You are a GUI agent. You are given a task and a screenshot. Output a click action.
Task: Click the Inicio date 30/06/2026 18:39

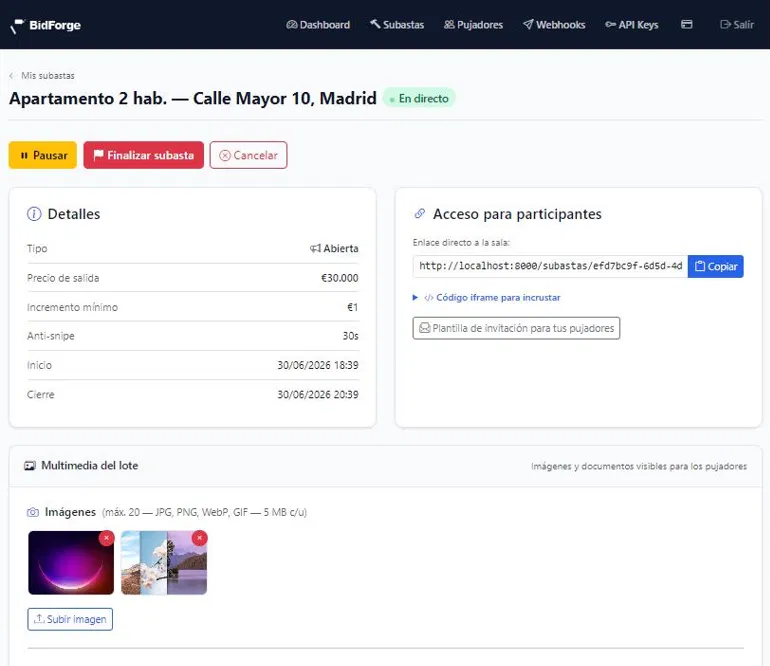[x=318, y=365]
